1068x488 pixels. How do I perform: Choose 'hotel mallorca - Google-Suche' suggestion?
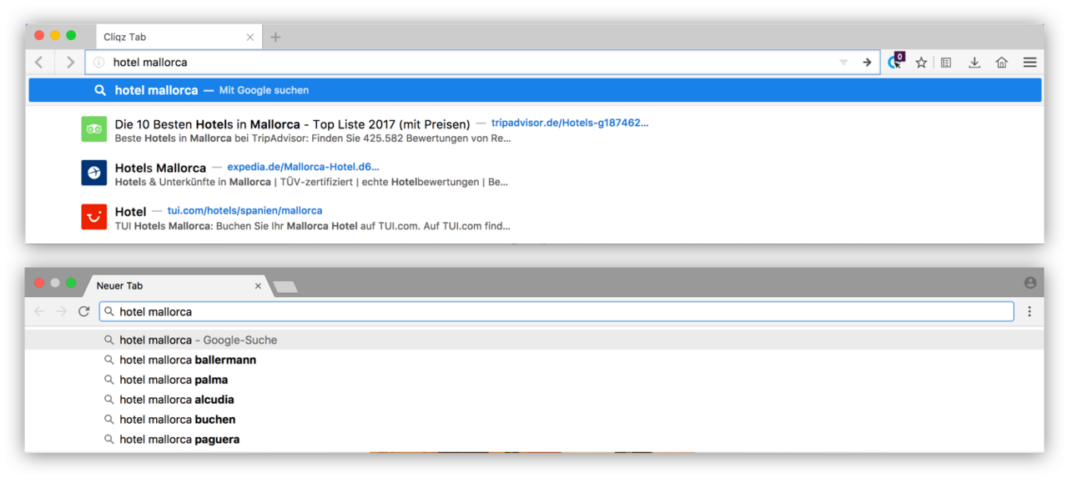(535, 340)
